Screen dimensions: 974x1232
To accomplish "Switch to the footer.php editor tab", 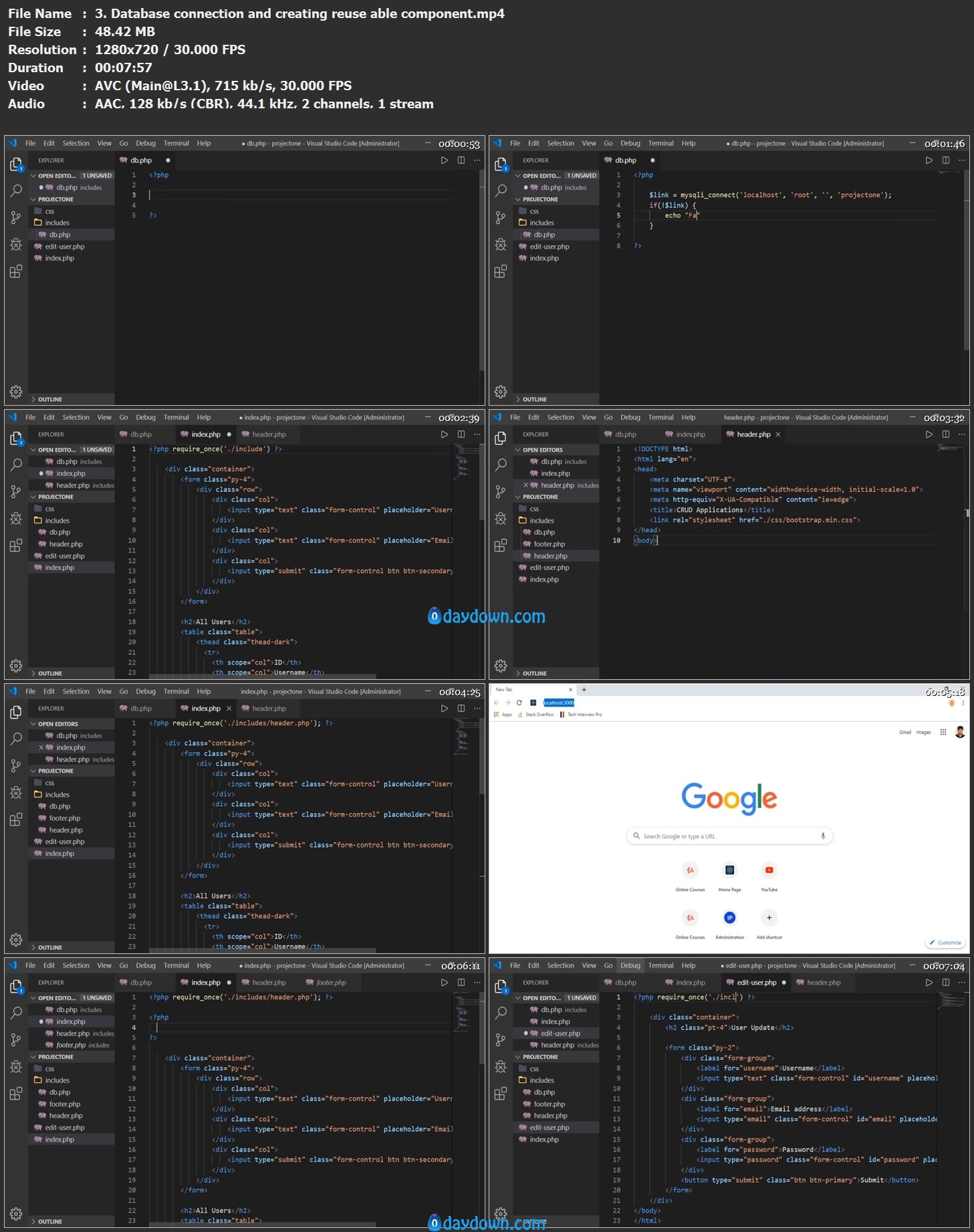I will click(330, 983).
